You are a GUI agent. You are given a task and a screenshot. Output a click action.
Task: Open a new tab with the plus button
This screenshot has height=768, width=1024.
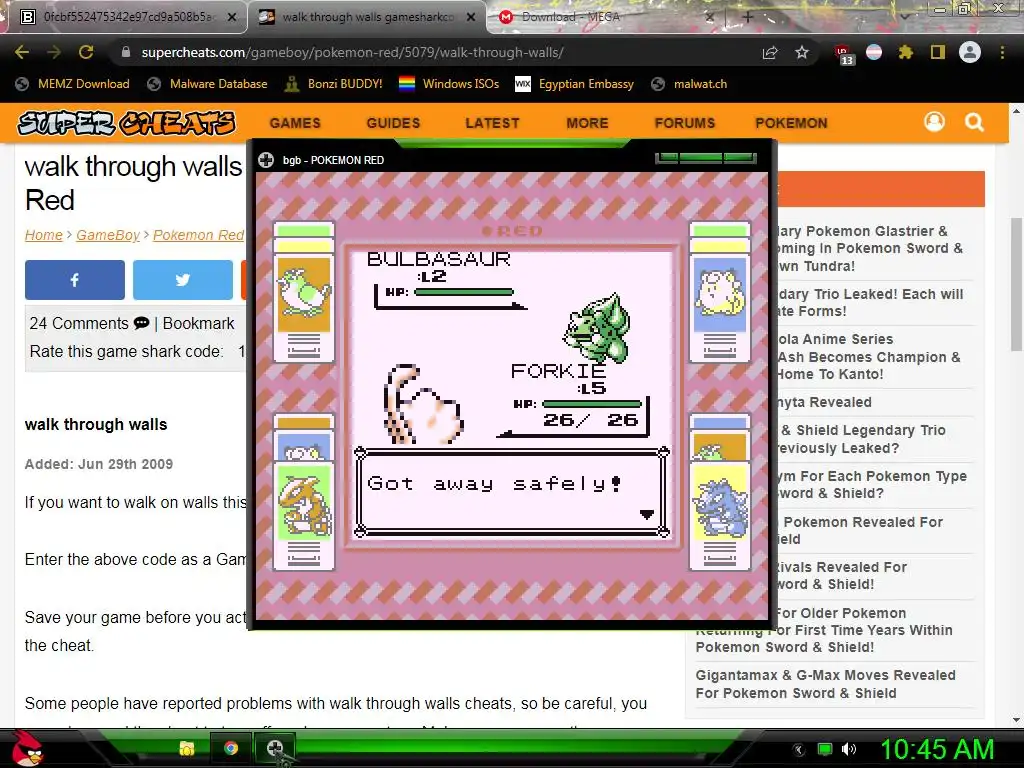[748, 18]
